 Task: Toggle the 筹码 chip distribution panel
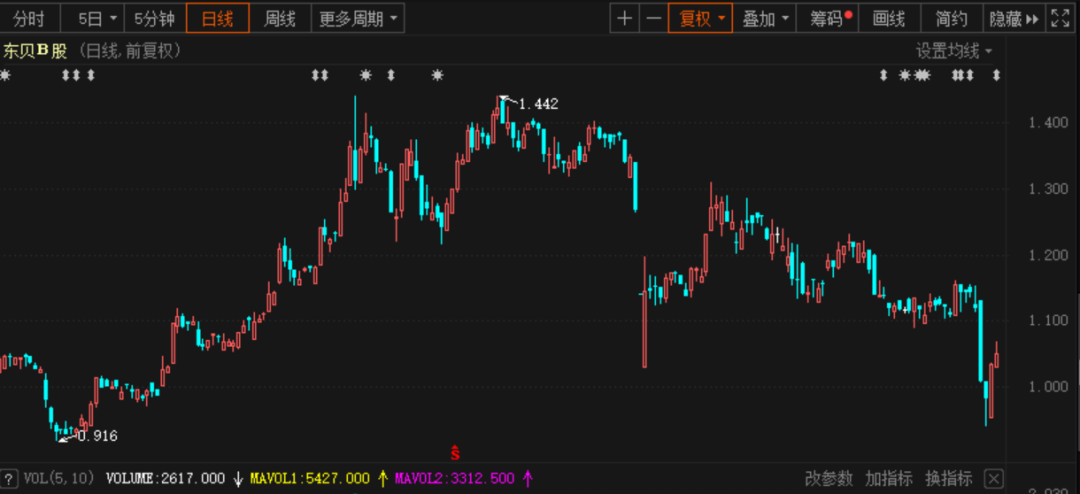click(830, 18)
